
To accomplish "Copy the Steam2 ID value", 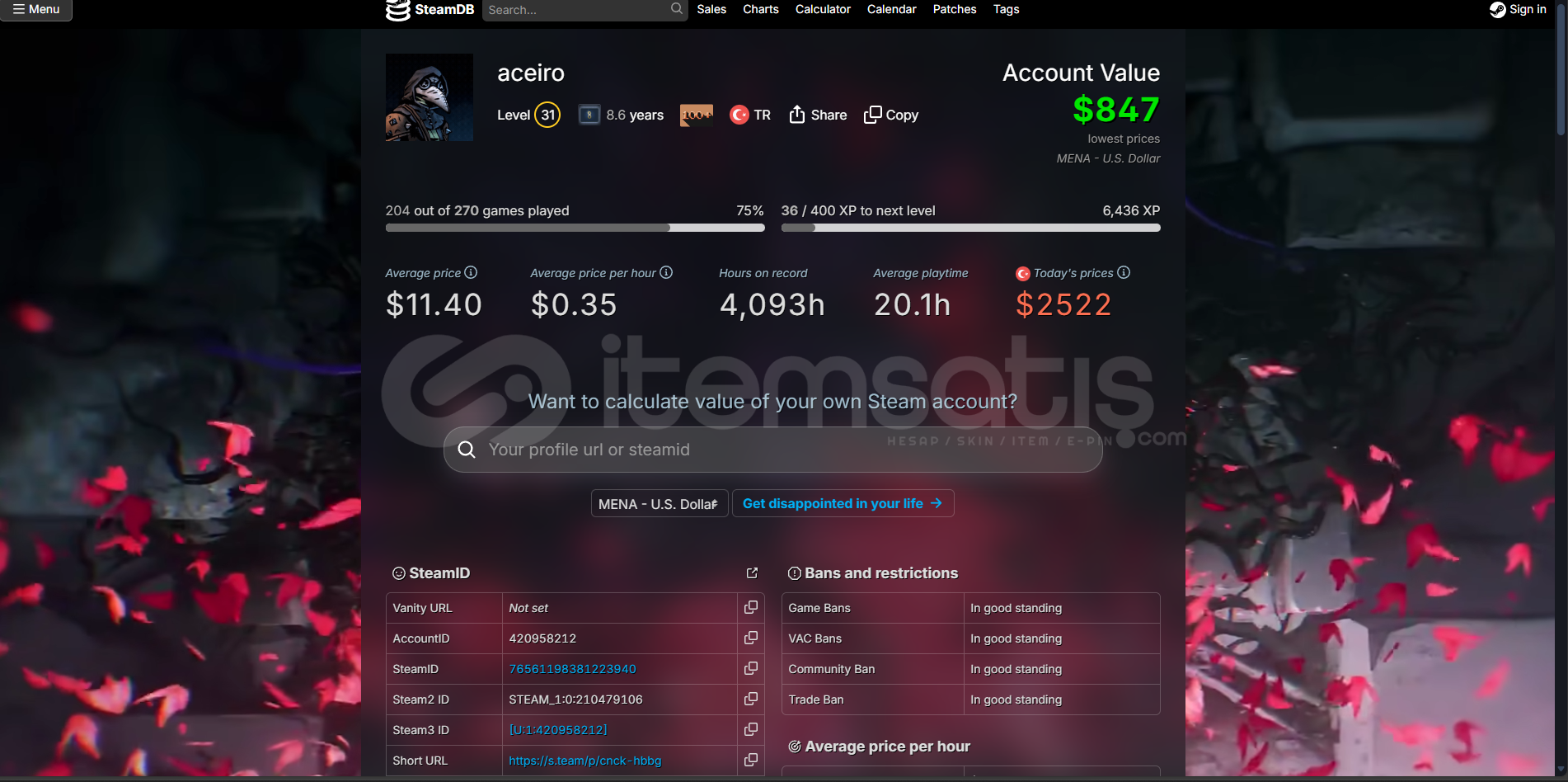I will [750, 699].
